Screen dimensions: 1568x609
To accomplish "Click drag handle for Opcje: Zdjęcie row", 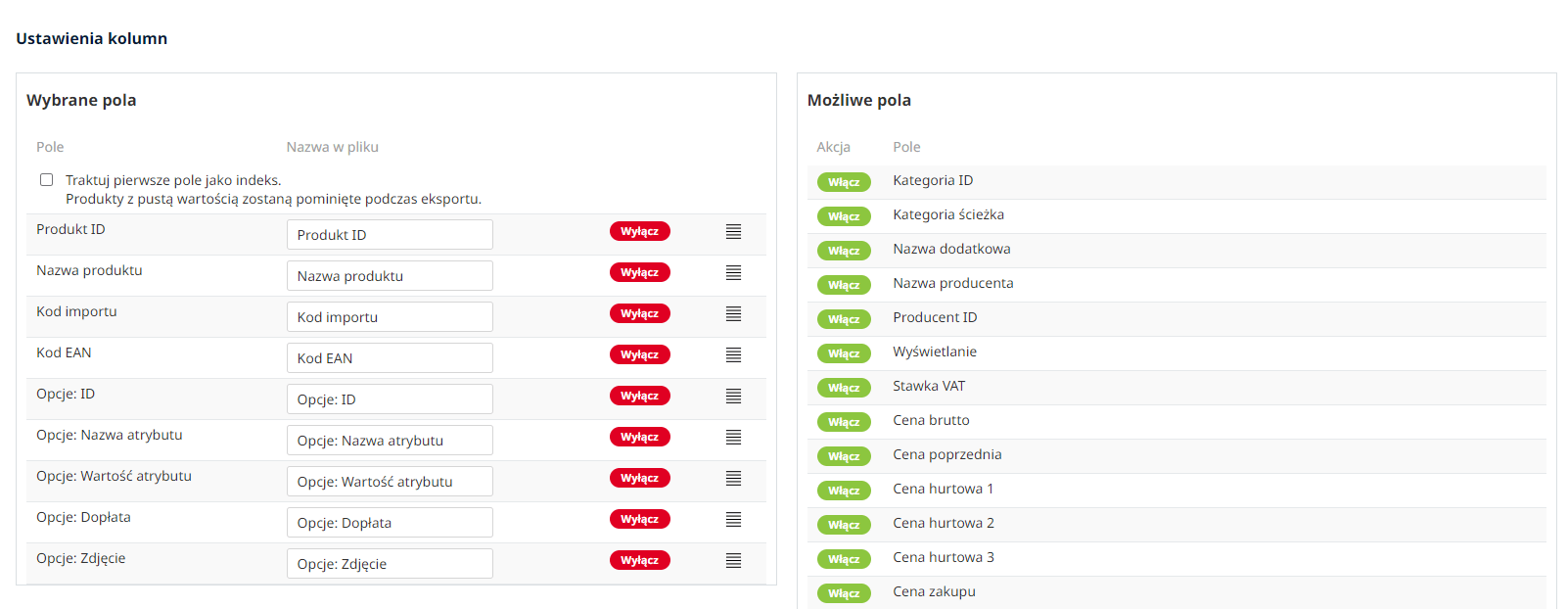I will 733,561.
